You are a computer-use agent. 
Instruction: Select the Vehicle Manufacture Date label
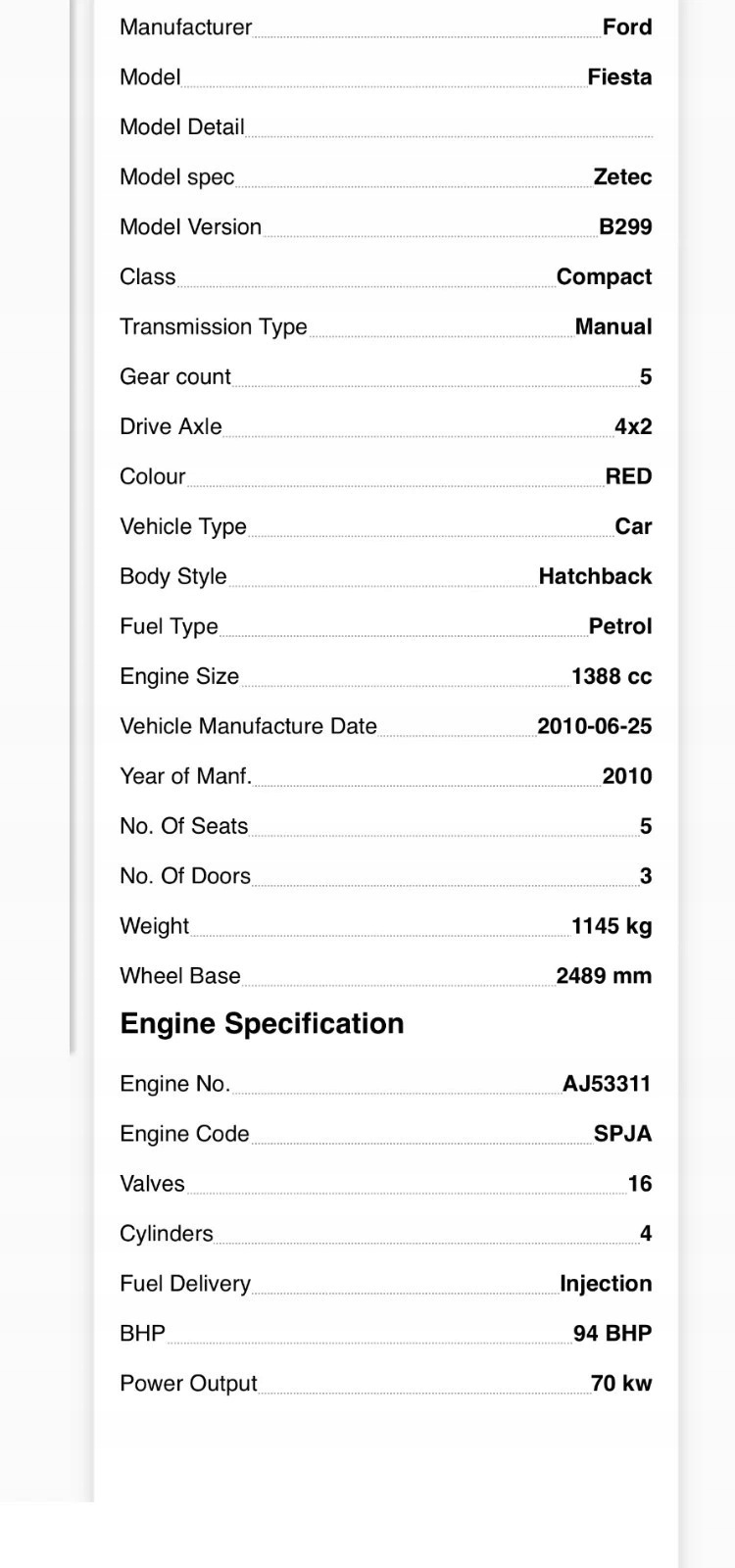pos(248,727)
